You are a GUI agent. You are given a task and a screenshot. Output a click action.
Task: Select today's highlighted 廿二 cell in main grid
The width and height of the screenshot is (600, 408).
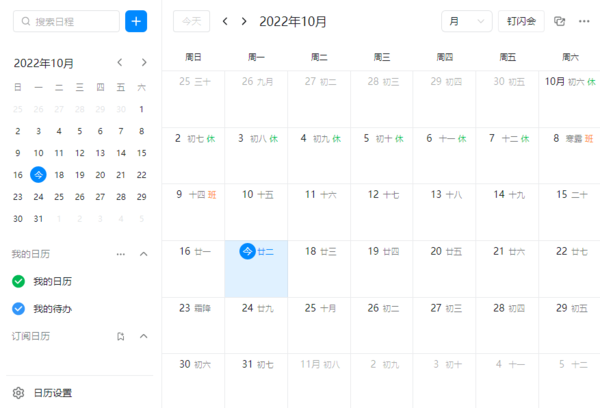click(x=256, y=268)
